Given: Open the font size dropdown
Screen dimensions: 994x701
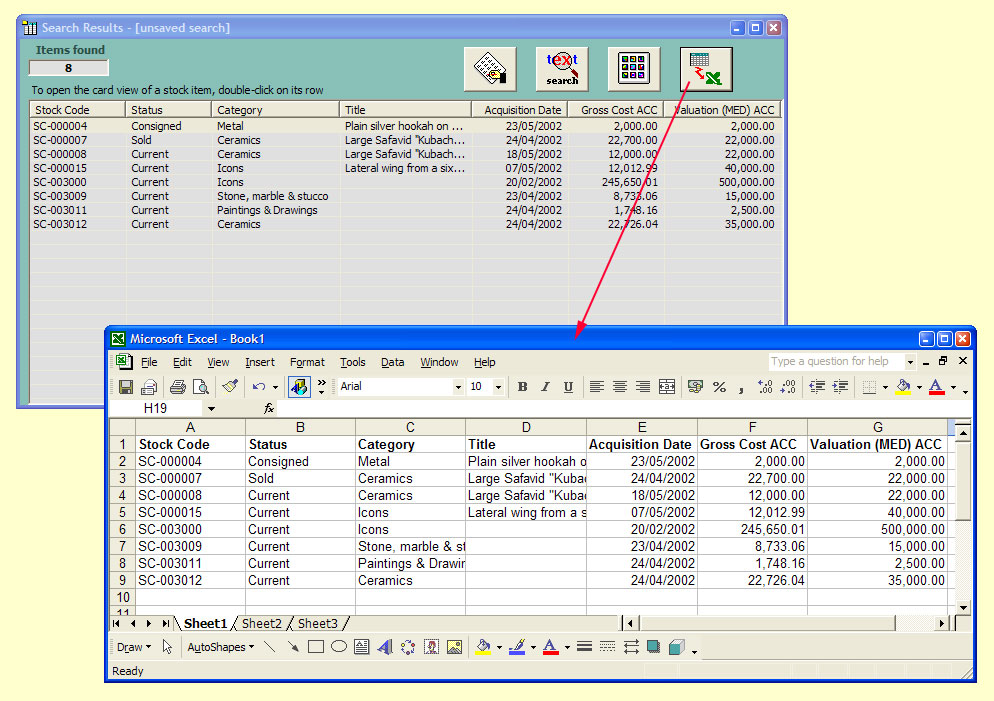Looking at the screenshot, I should coord(498,387).
